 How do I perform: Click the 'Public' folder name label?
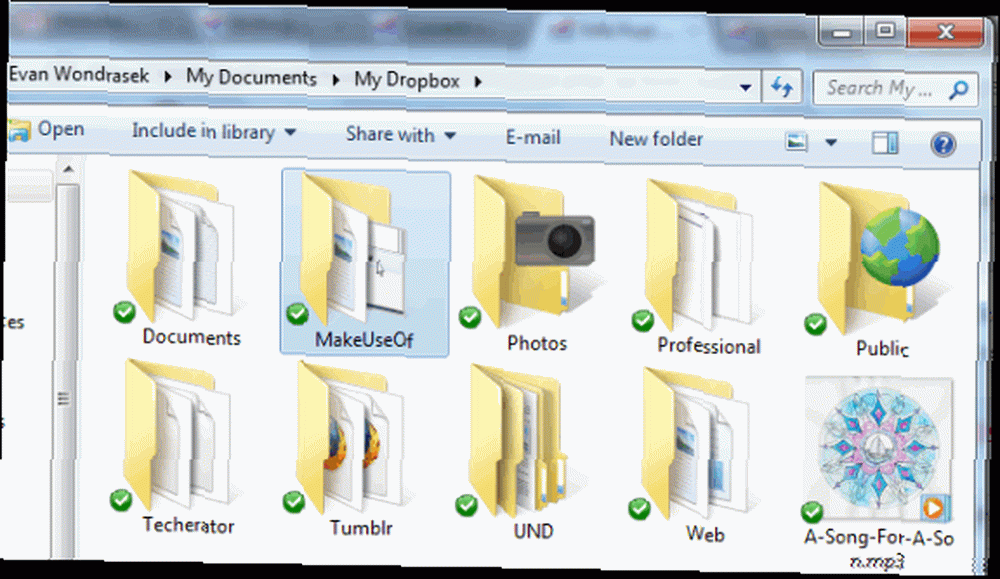(882, 348)
